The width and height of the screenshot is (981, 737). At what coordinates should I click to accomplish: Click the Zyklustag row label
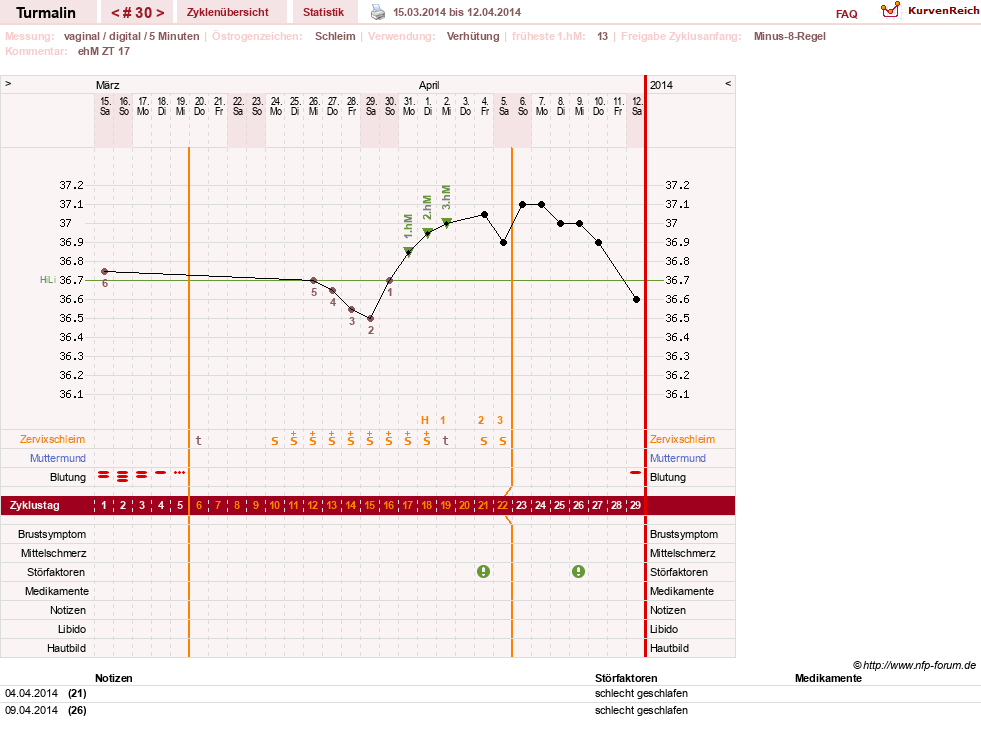(34, 505)
